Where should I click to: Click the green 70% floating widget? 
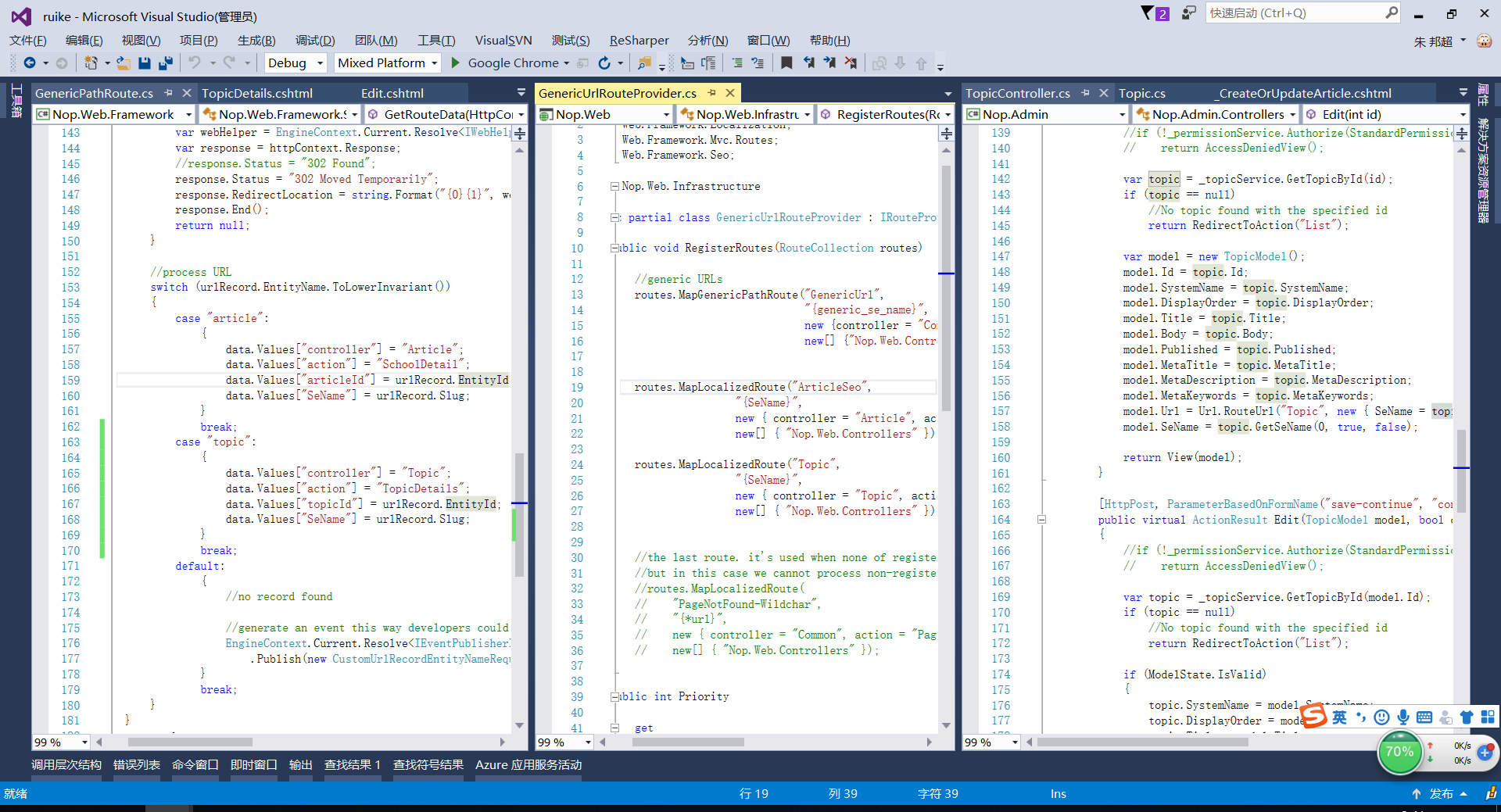[1399, 753]
